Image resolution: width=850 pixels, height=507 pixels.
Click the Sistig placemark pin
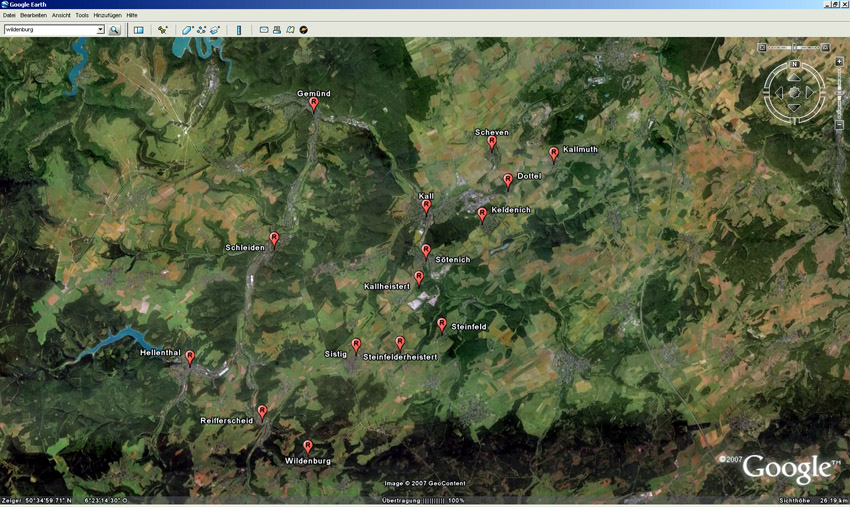[x=356, y=345]
